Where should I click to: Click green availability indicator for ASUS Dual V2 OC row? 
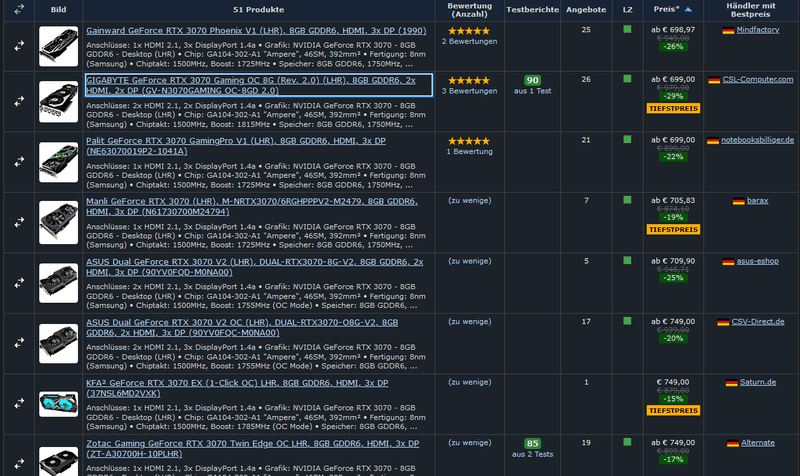click(x=627, y=321)
